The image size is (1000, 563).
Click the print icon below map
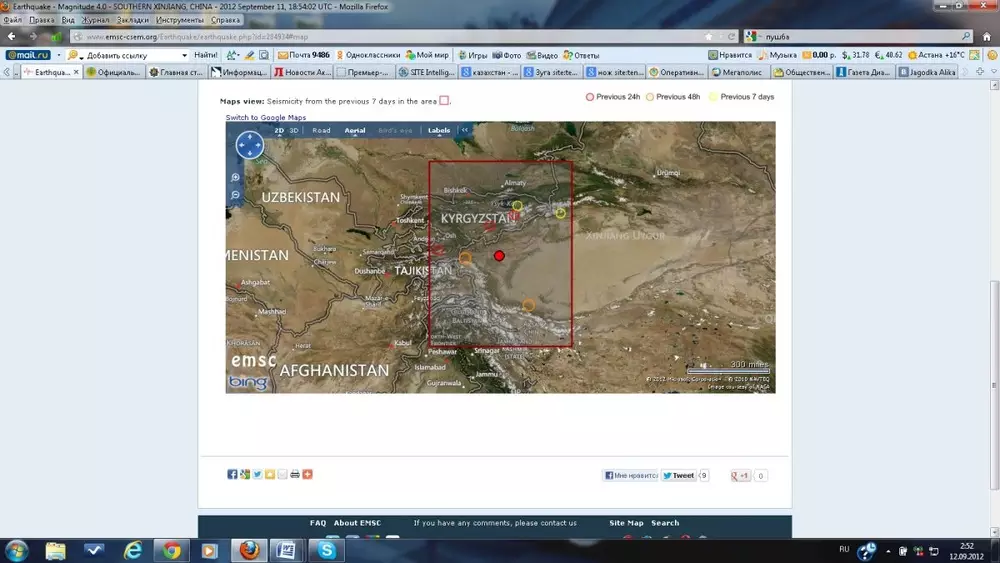point(295,474)
